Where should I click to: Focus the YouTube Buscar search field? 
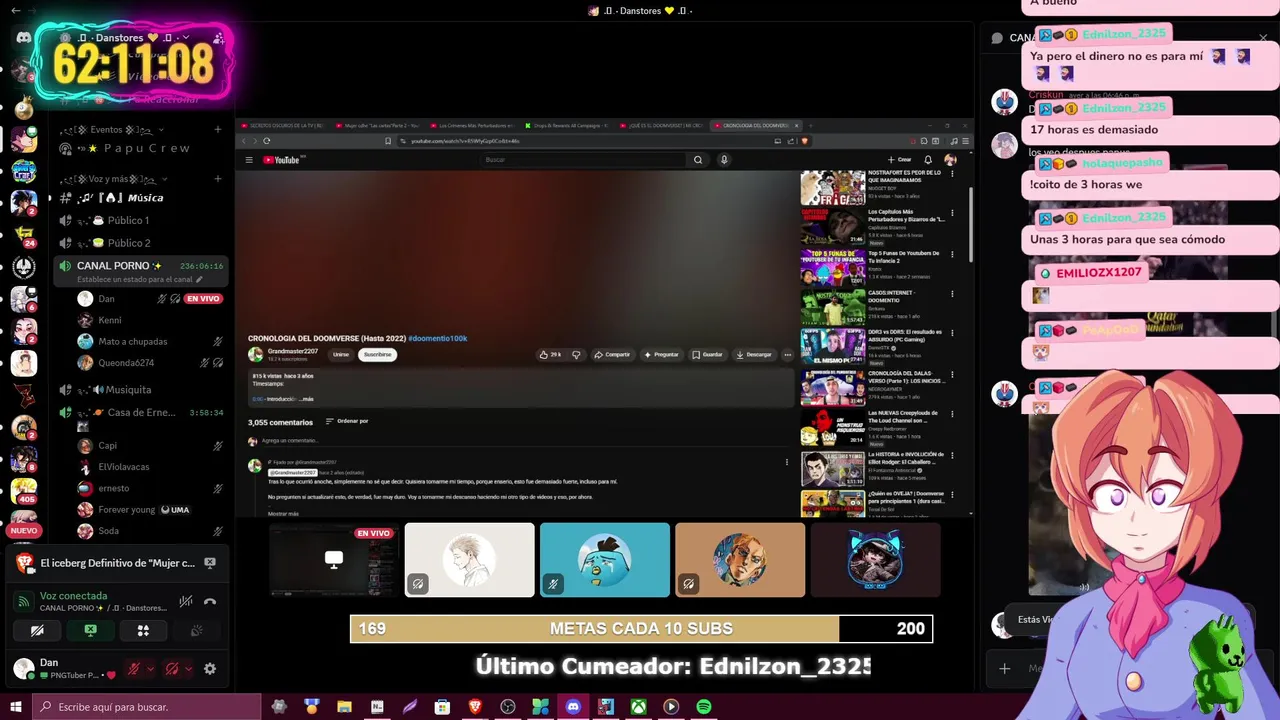click(585, 160)
